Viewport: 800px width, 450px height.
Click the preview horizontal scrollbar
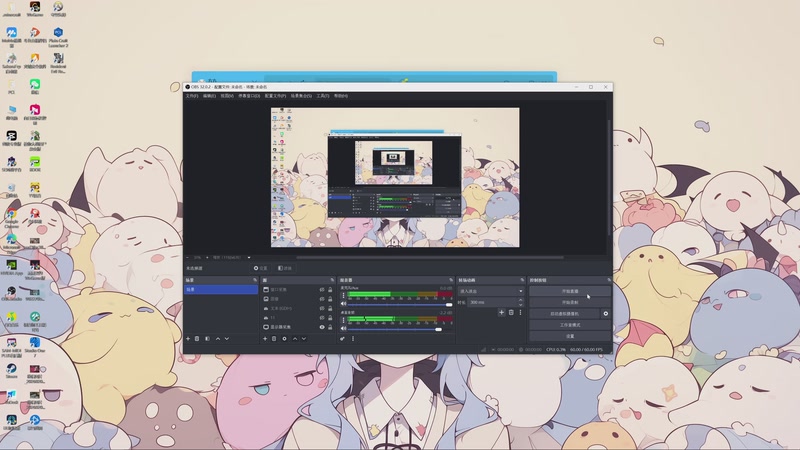(430, 258)
